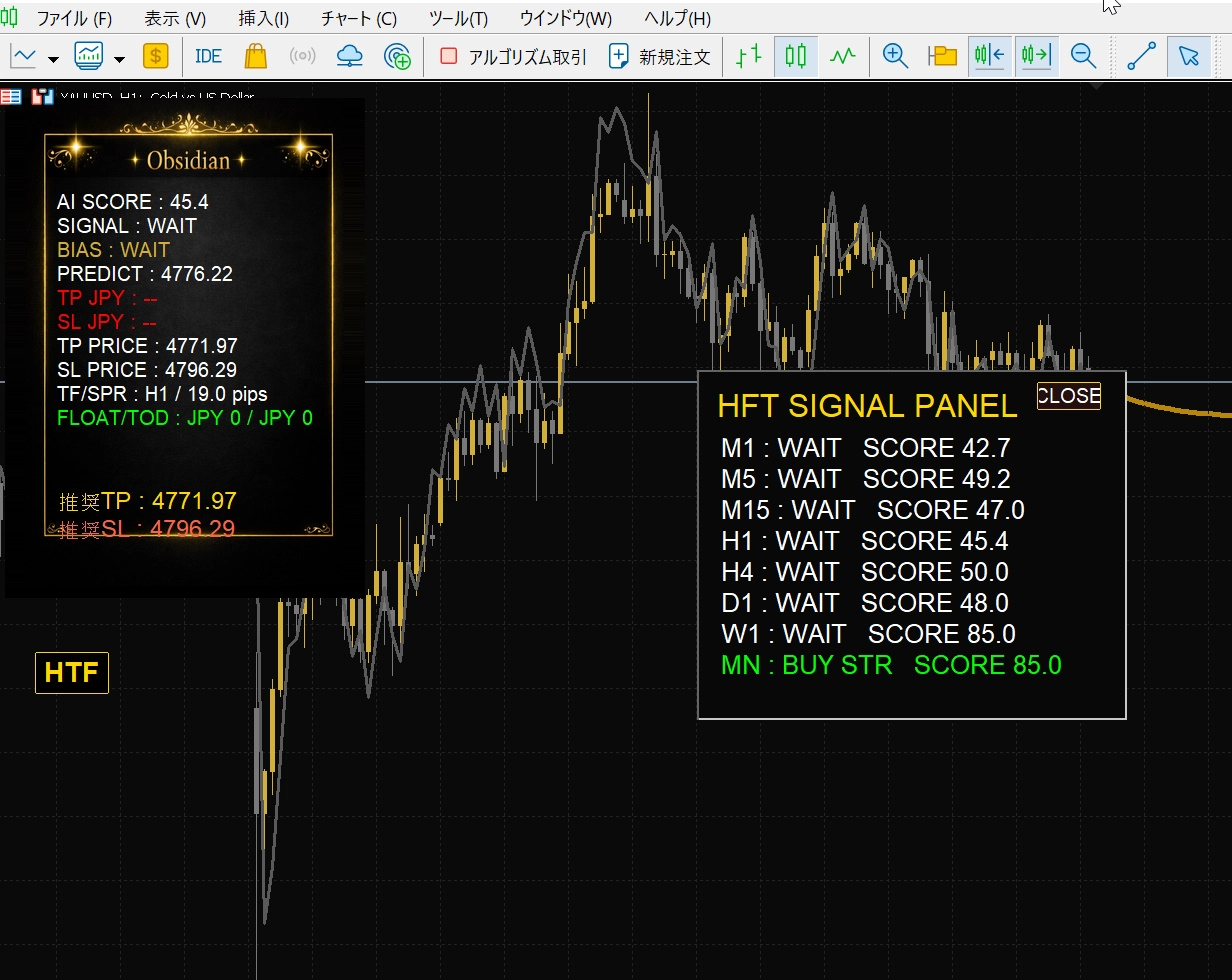Click the dollar sign trading icon
This screenshot has height=980, width=1232.
click(x=155, y=56)
